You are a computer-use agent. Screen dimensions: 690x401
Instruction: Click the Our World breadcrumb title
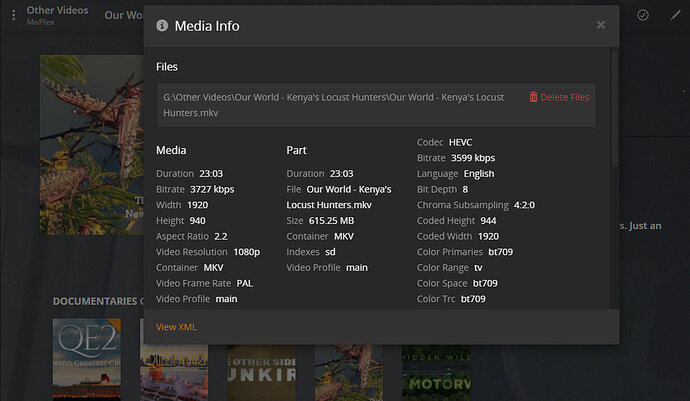124,15
